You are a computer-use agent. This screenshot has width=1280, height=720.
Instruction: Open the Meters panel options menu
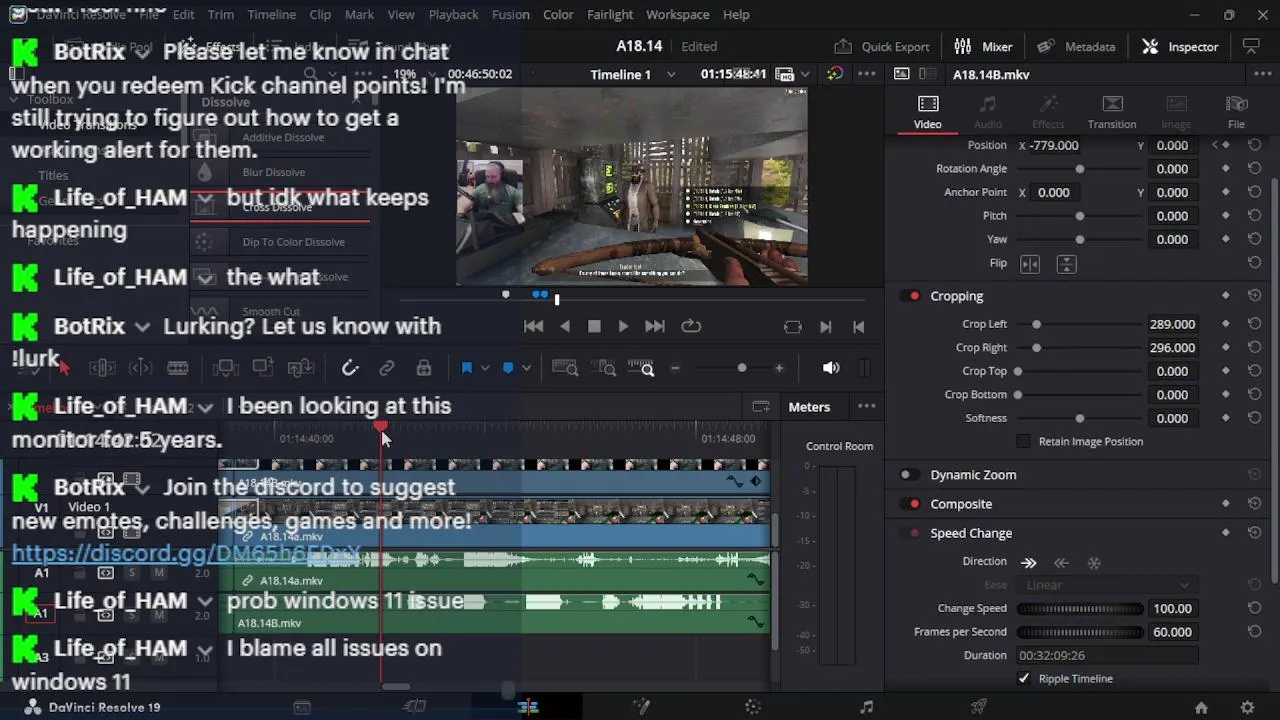(x=866, y=407)
